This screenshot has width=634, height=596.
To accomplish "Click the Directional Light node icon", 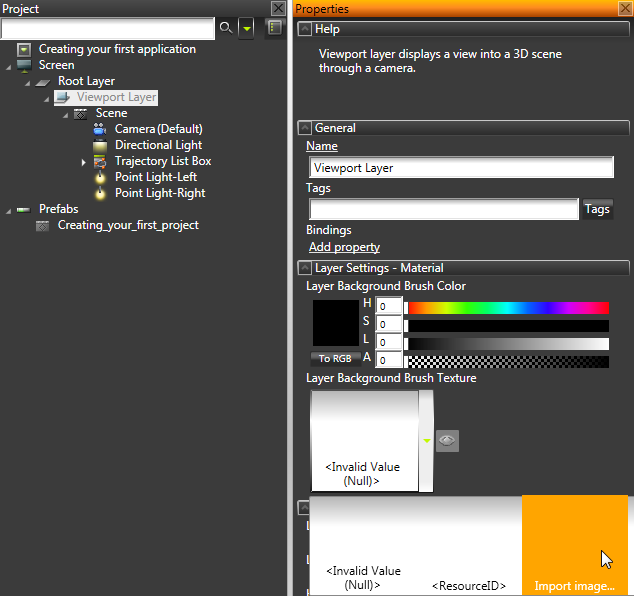I will (99, 145).
